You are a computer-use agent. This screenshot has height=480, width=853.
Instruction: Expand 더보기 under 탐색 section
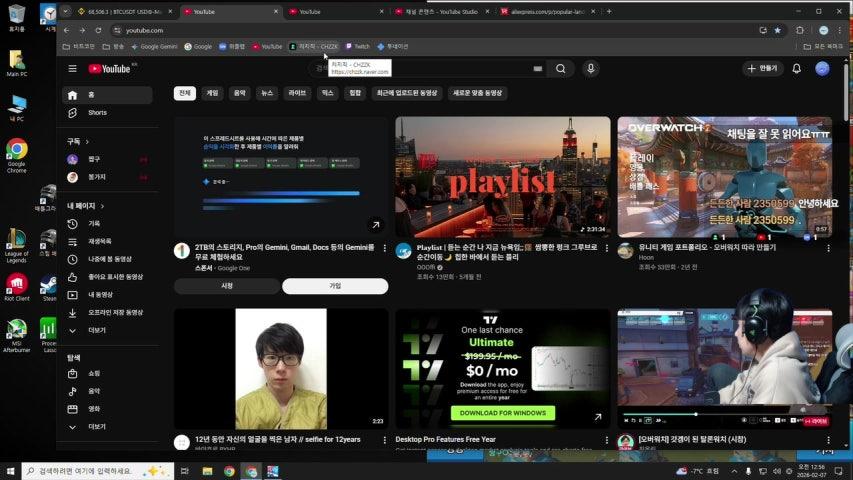click(97, 426)
